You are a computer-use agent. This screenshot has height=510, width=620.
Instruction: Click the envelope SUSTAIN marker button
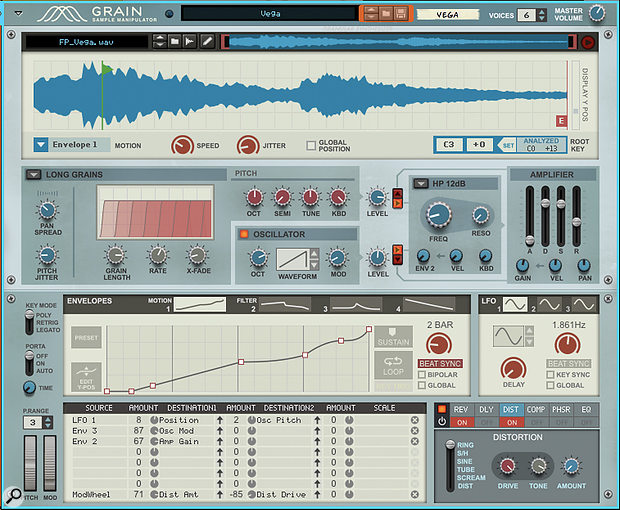[393, 337]
